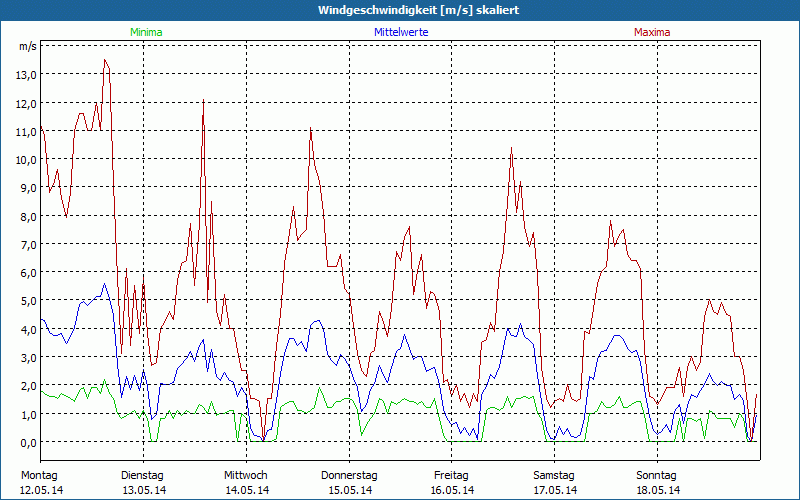Viewport: 800px width, 500px height.
Task: Click the date 13.05.14
Action: [144, 490]
